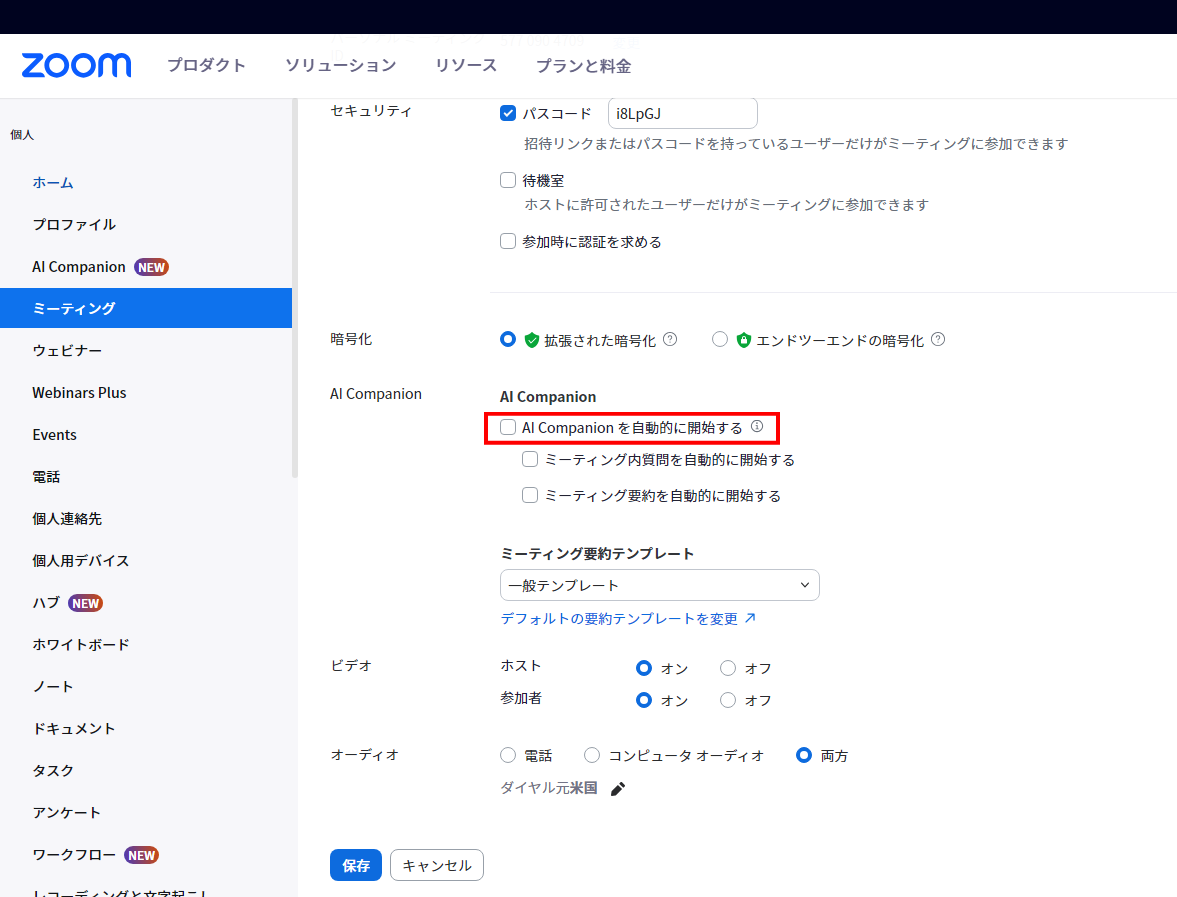Click help icon beside 拡張された暗号化

tap(670, 340)
